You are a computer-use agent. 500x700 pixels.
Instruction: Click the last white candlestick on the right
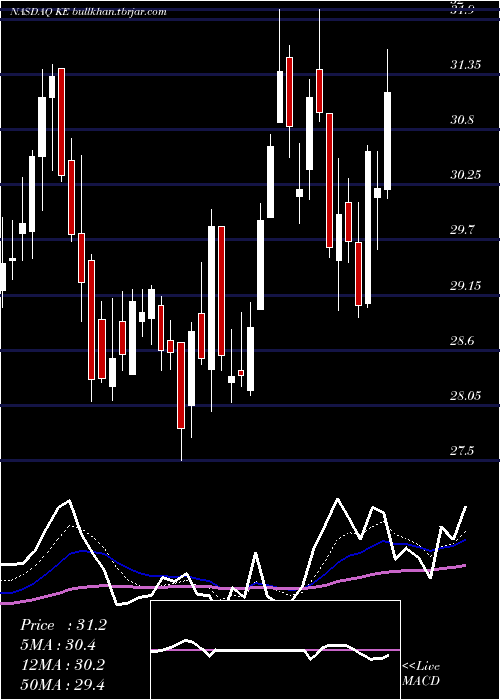(x=388, y=141)
